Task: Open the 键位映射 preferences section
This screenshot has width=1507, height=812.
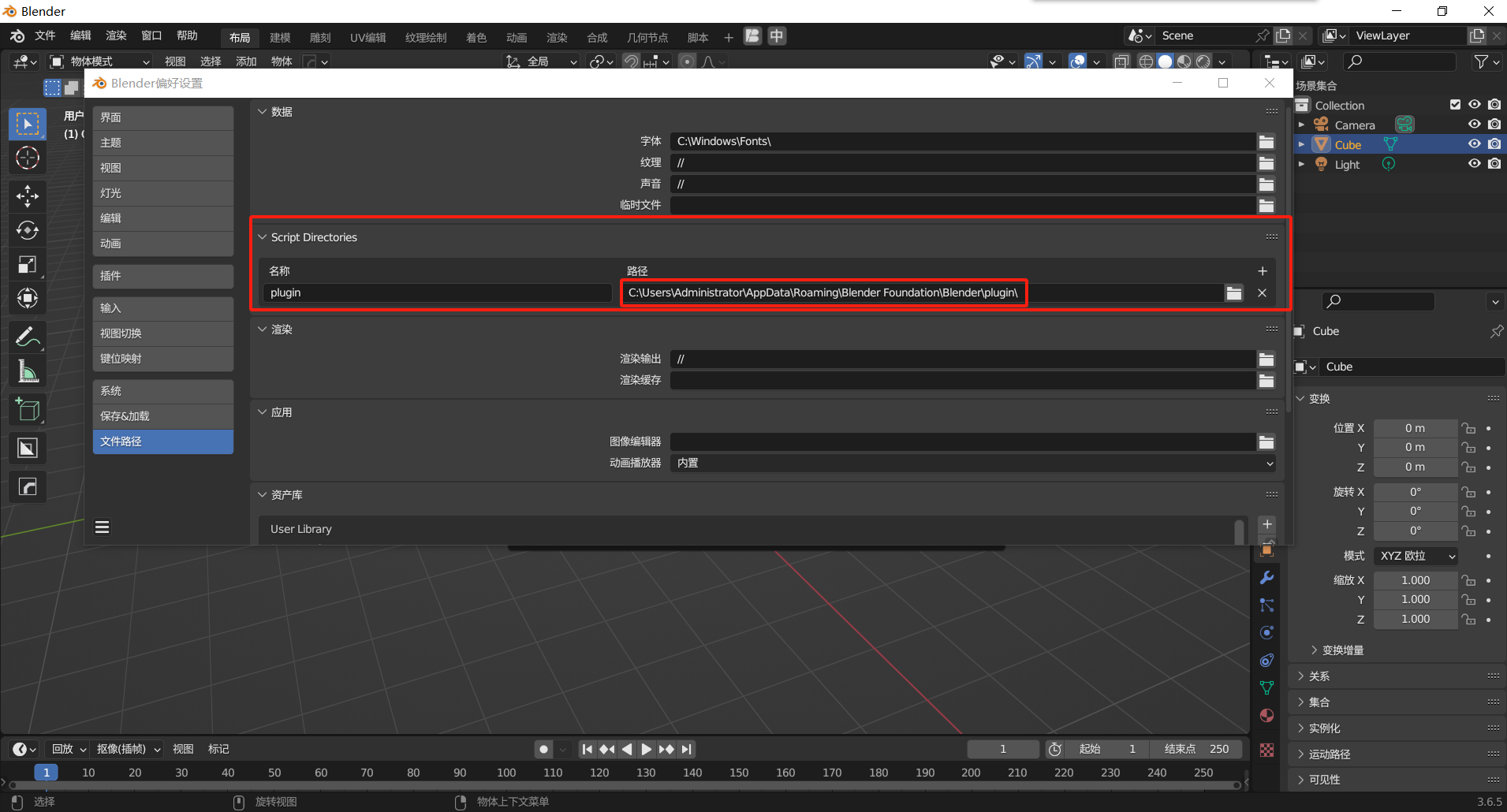Action: [163, 359]
